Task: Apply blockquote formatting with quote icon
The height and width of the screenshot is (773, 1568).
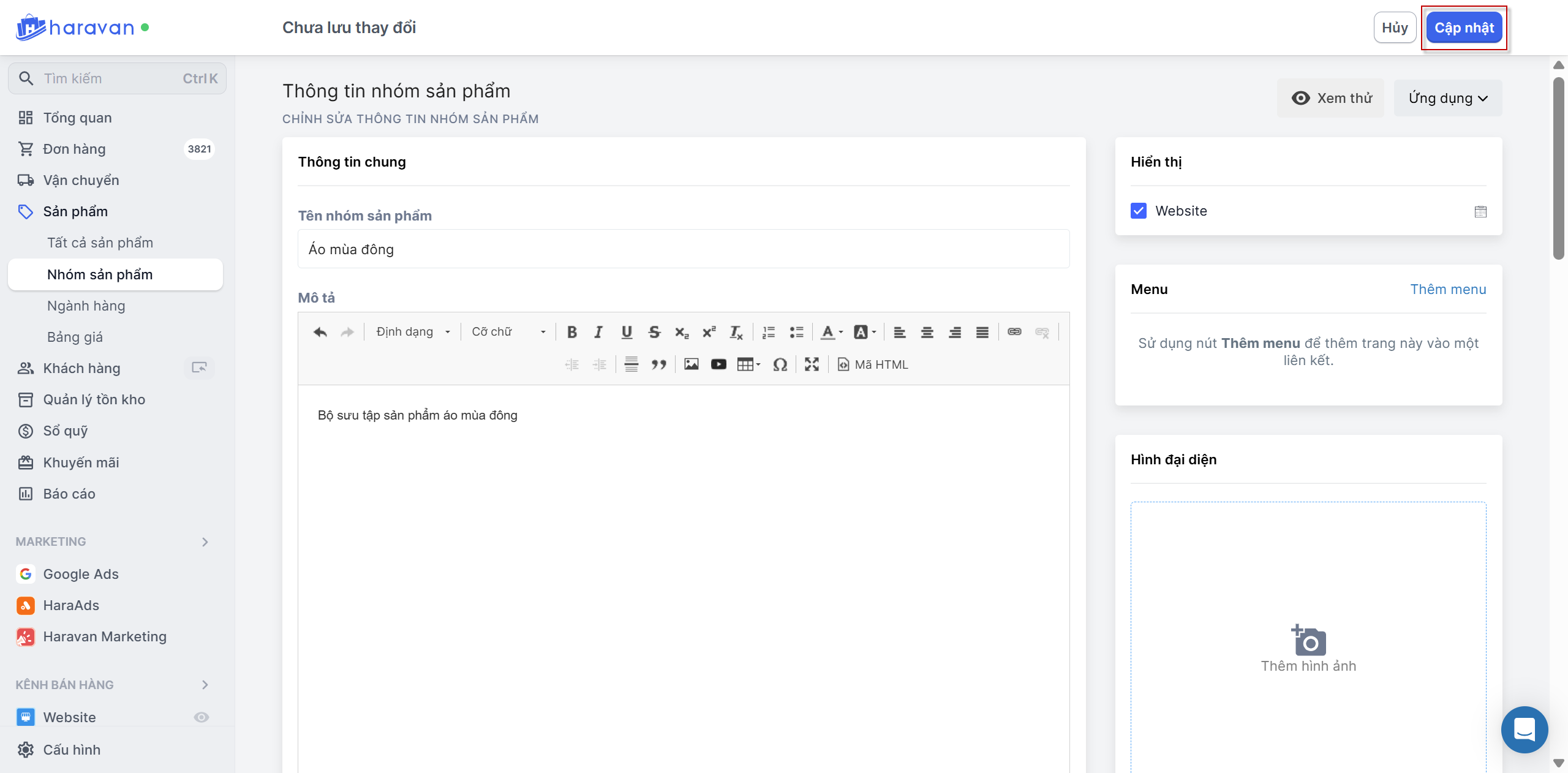Action: (x=658, y=364)
